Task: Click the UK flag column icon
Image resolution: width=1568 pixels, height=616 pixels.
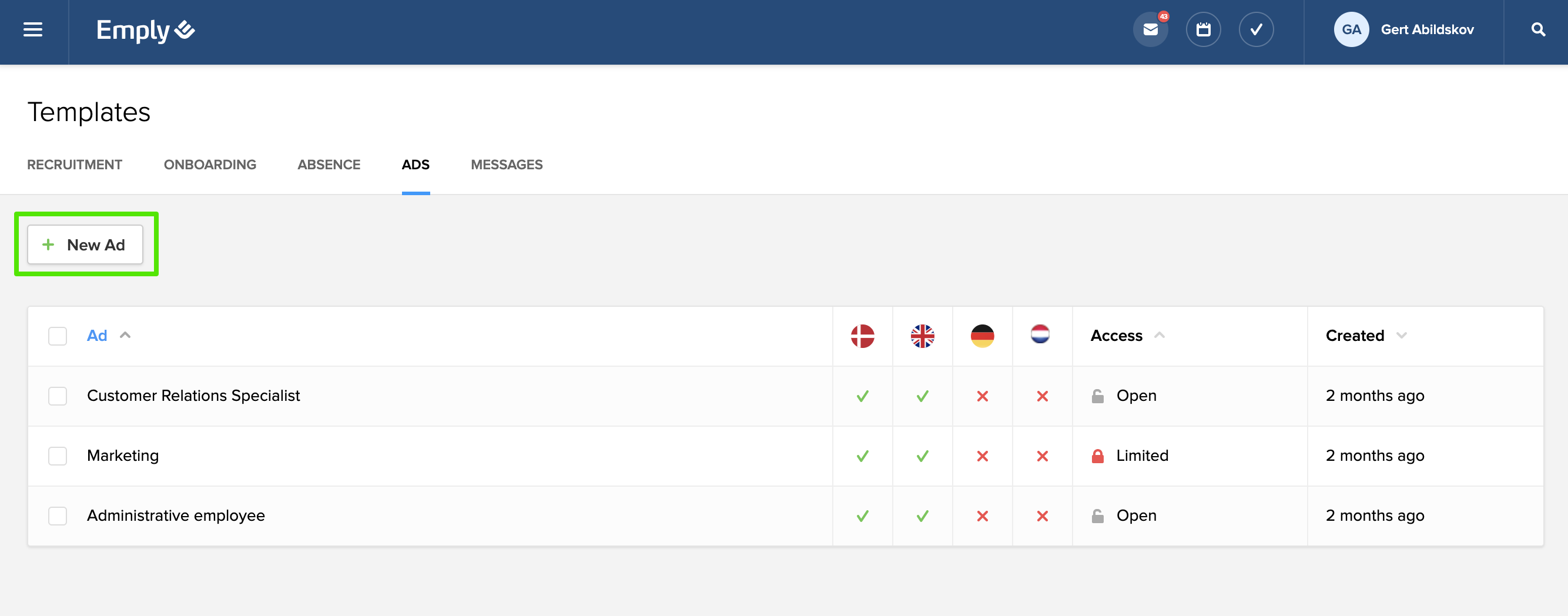Action: point(922,336)
